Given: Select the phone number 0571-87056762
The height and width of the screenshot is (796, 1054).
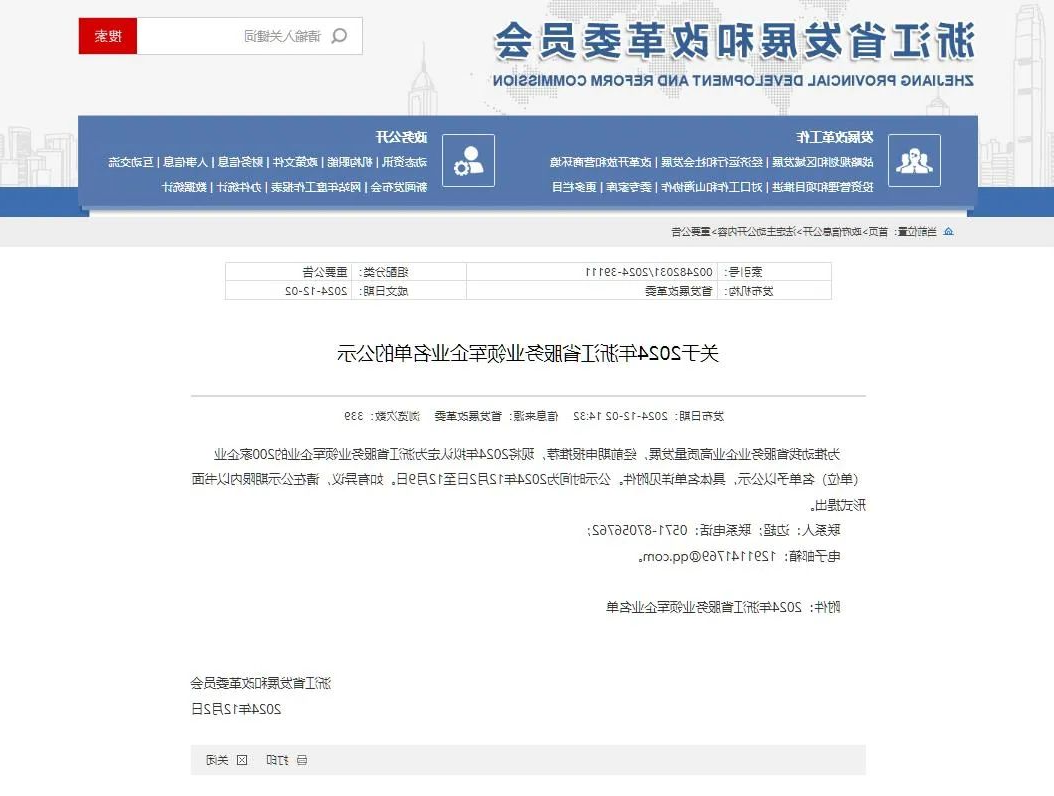Looking at the screenshot, I should tap(639, 530).
